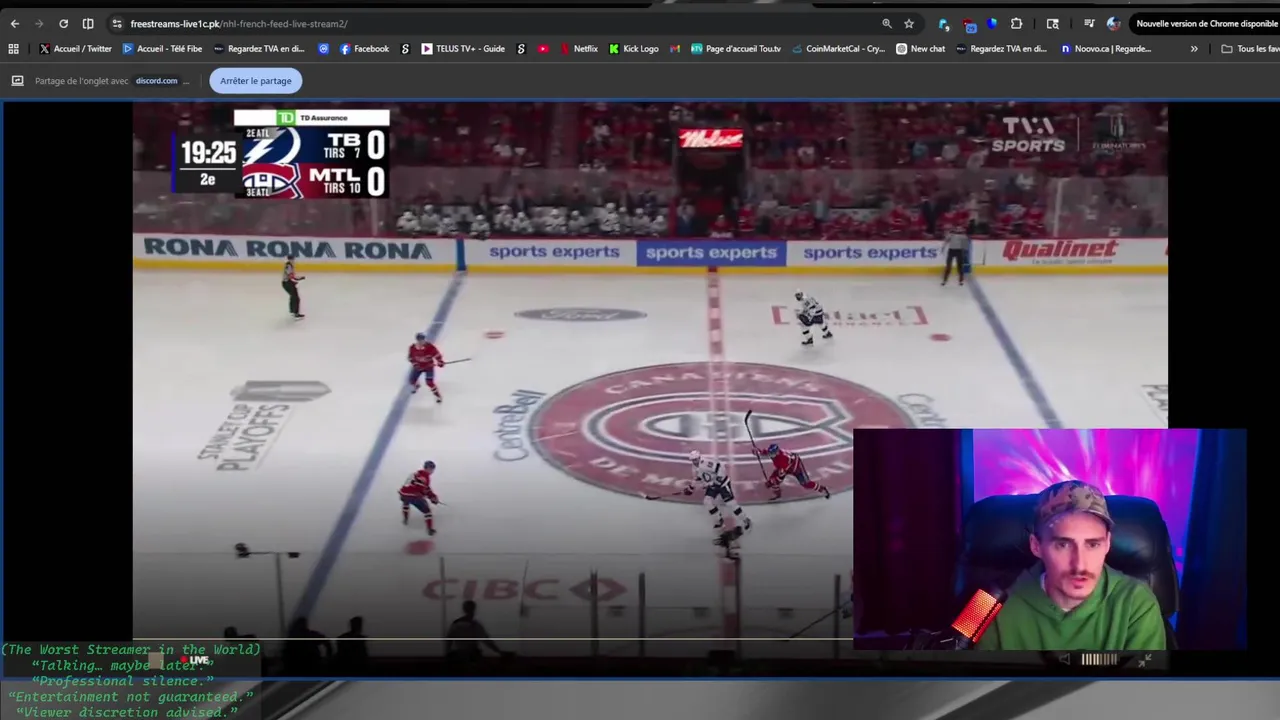Click the streamer webcam overlay
This screenshot has height=720, width=1280.
click(x=1050, y=540)
